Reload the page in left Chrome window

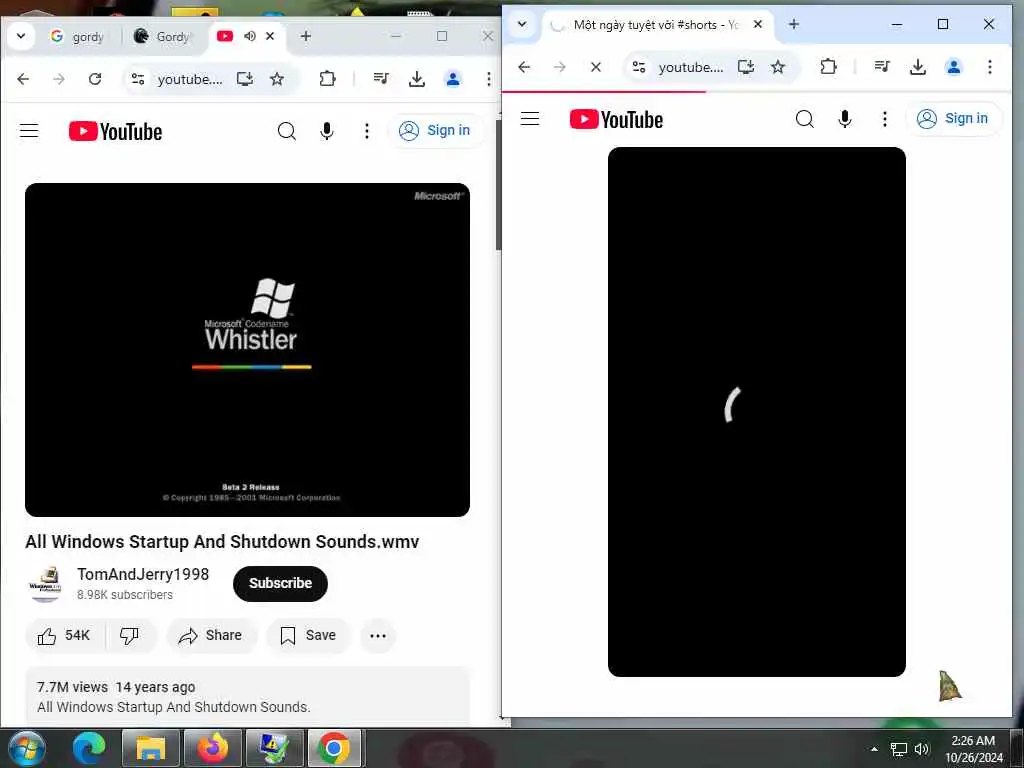coord(95,79)
